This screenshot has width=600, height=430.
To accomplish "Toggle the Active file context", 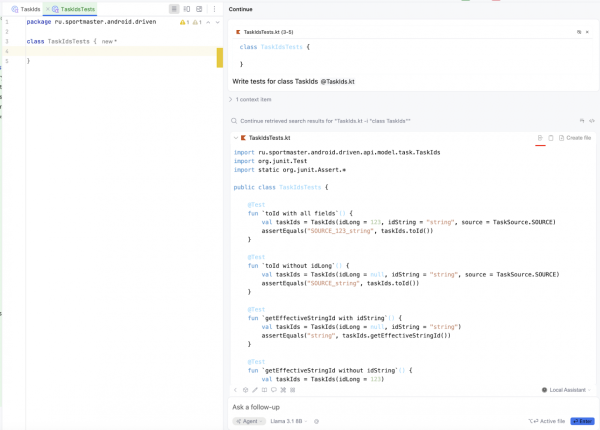I will 547,421.
